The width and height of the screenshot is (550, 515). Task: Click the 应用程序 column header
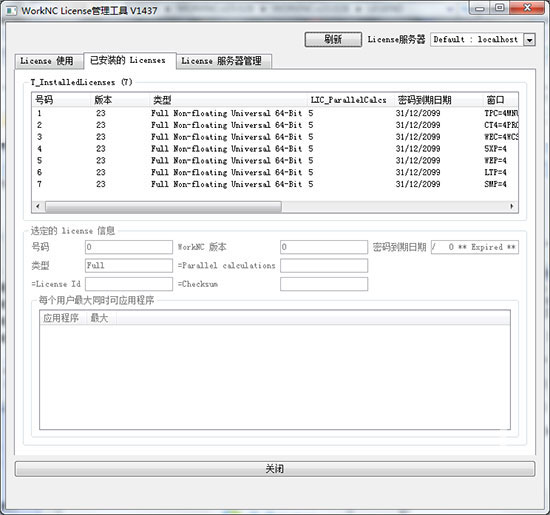(63, 318)
